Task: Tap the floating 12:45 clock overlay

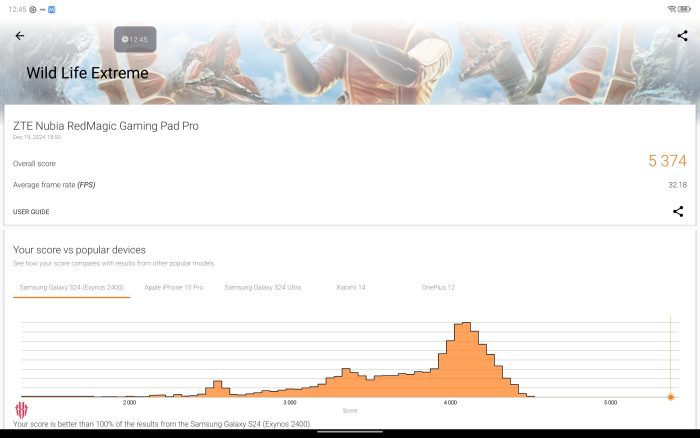Action: (x=134, y=39)
